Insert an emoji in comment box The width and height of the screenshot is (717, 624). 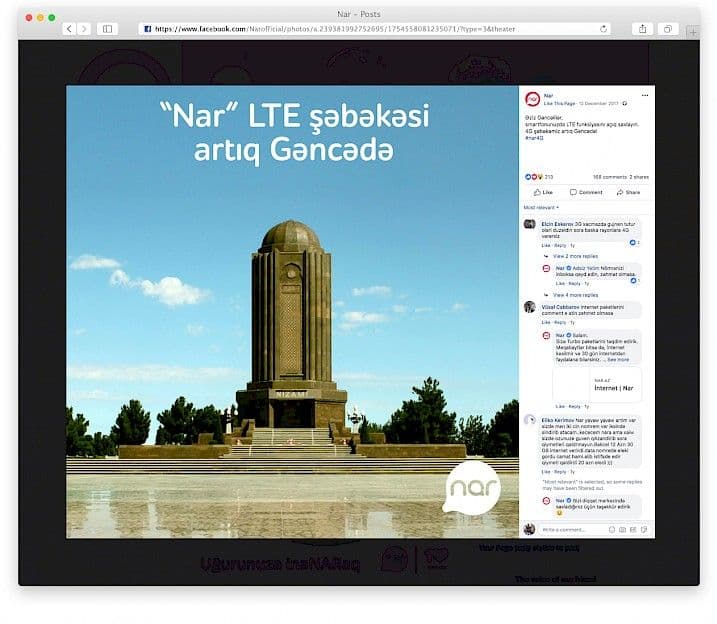coord(612,530)
